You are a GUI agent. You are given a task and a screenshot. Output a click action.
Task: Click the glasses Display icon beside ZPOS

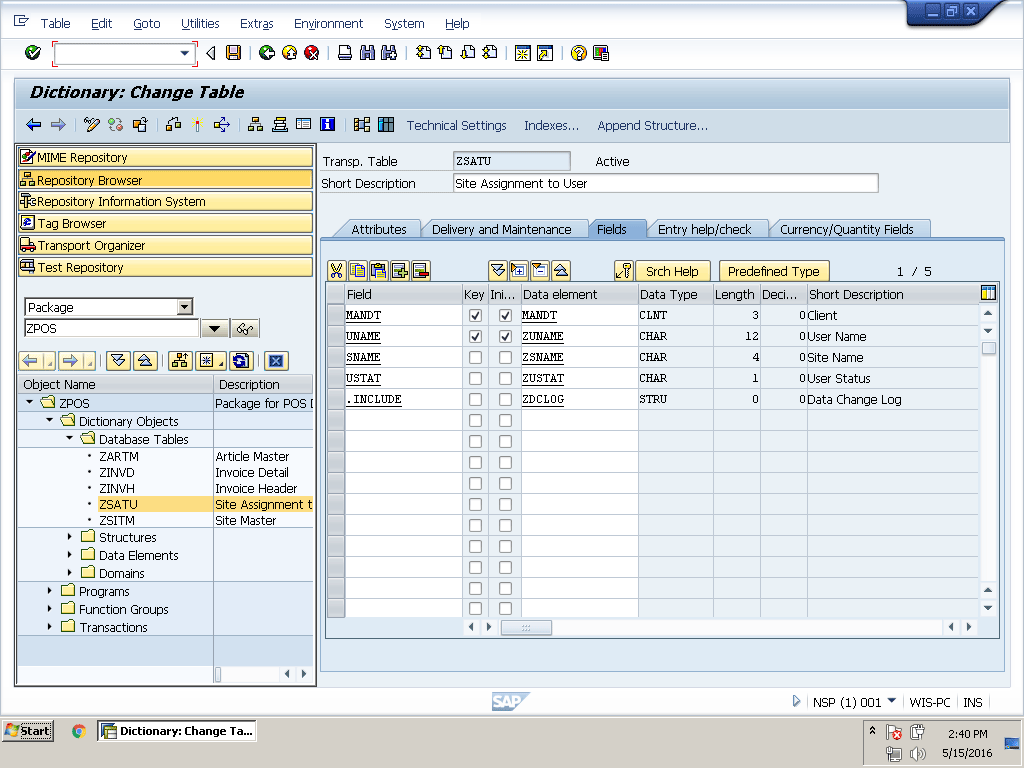(245, 329)
